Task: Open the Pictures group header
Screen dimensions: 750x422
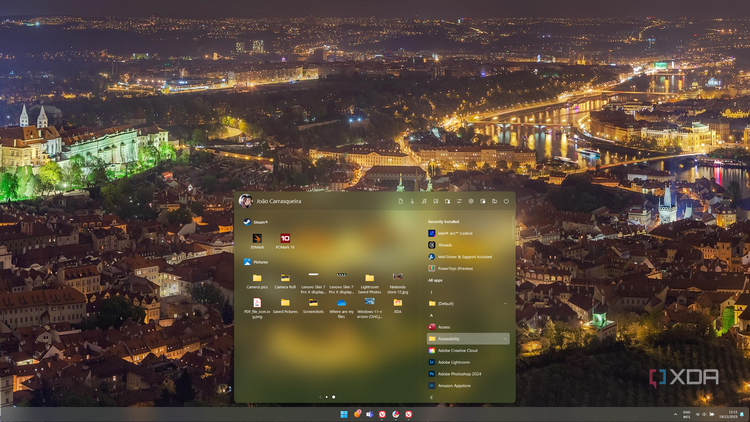Action: point(256,262)
